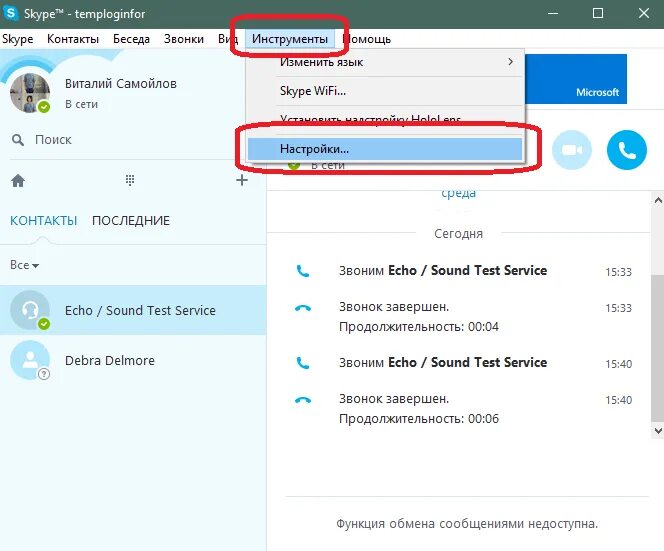Click Продолжительность: 00:06 text
The image size is (664, 551).
[419, 419]
